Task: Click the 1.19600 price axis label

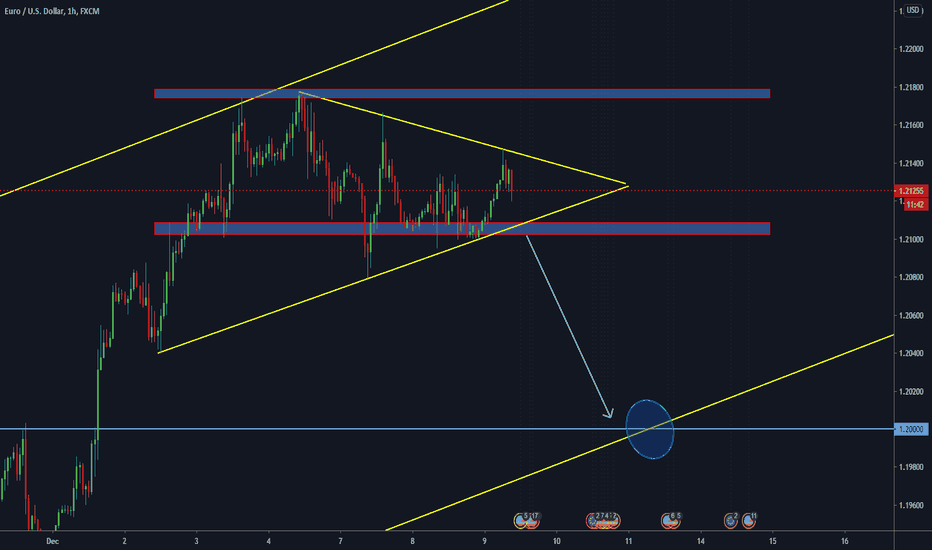Action: (911, 505)
